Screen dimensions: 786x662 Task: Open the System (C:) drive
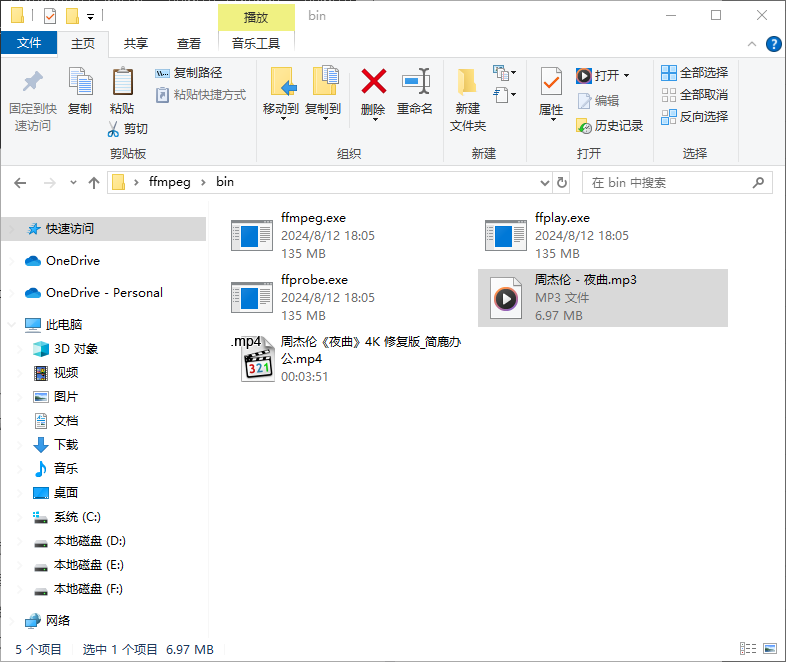[x=77, y=517]
